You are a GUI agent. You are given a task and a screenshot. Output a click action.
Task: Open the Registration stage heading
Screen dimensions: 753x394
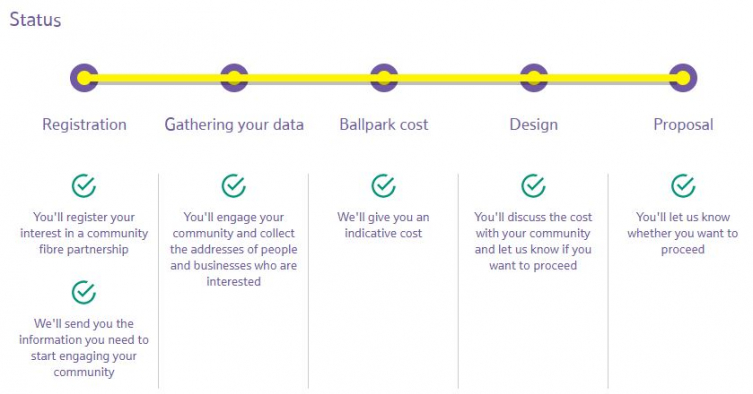tap(85, 125)
